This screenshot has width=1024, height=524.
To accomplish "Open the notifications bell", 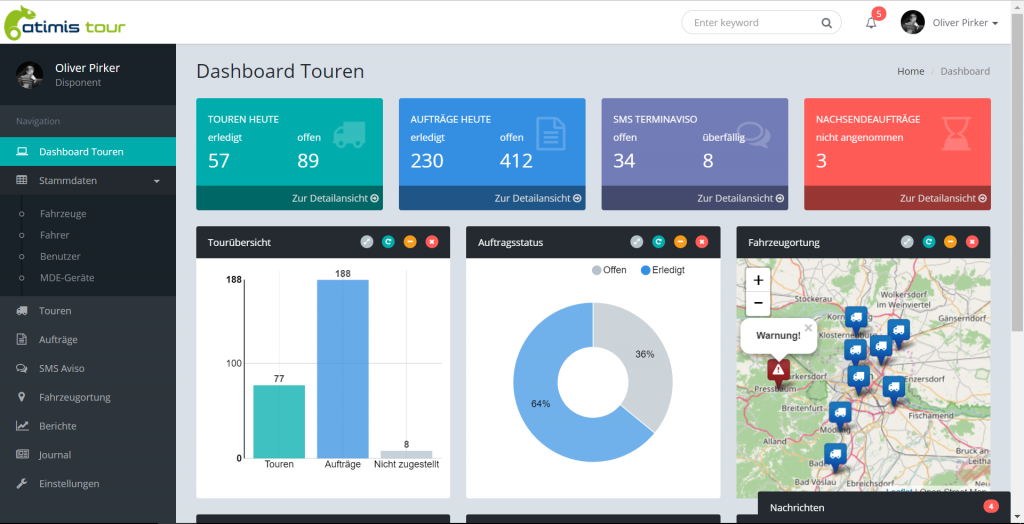I will click(871, 23).
